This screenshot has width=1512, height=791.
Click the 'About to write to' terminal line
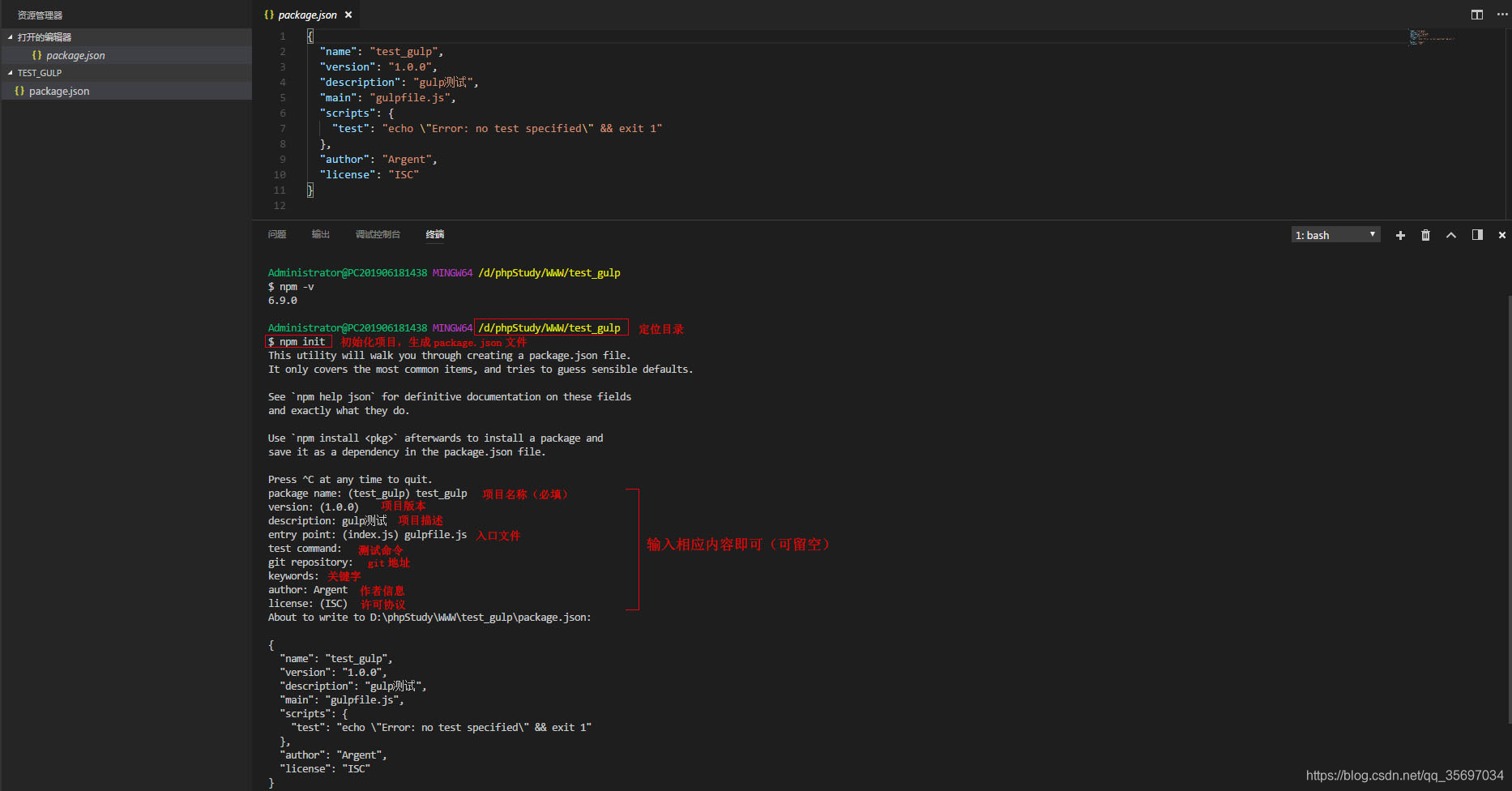coord(429,618)
